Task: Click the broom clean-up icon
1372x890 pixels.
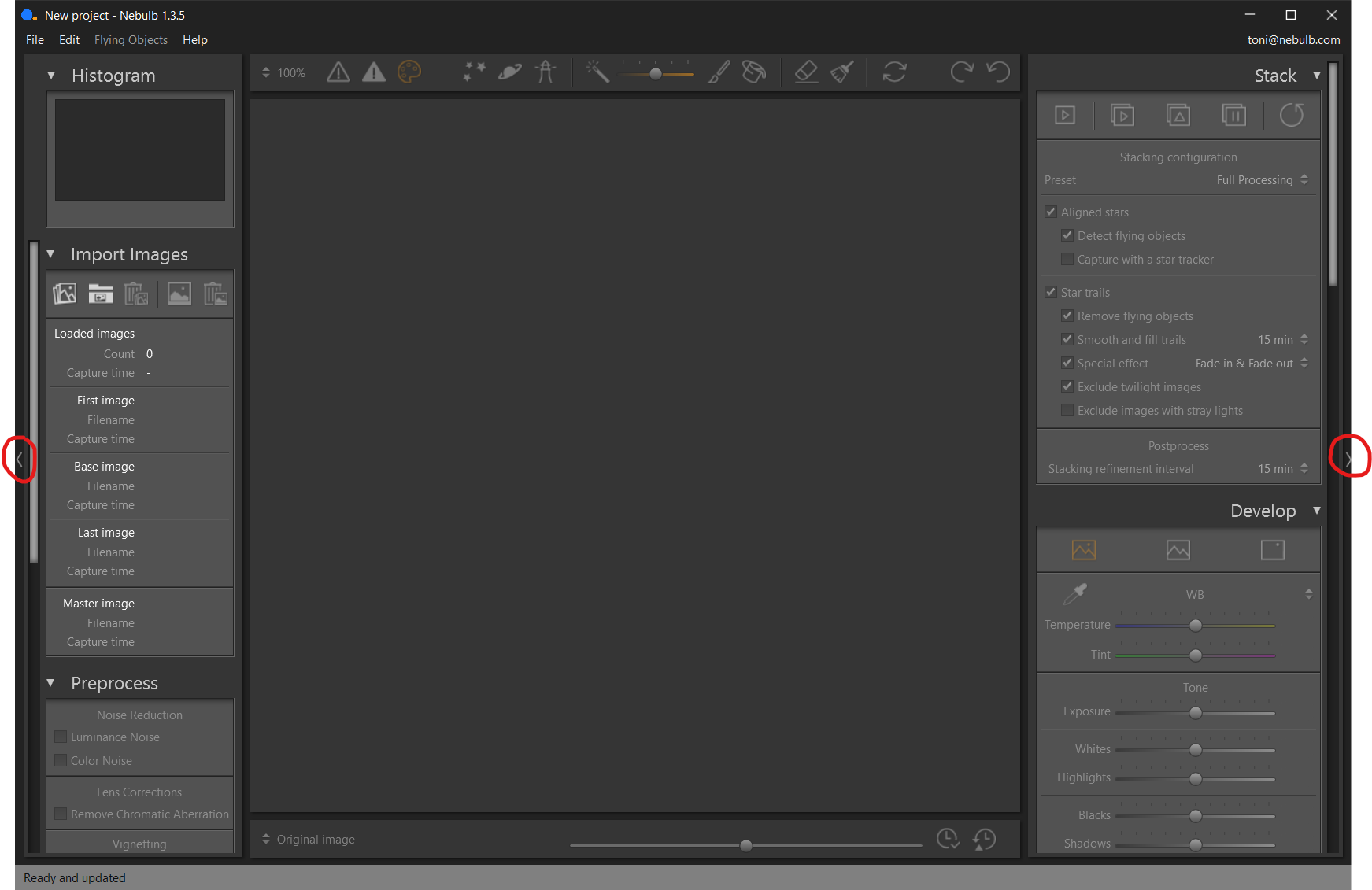Action: [x=842, y=72]
